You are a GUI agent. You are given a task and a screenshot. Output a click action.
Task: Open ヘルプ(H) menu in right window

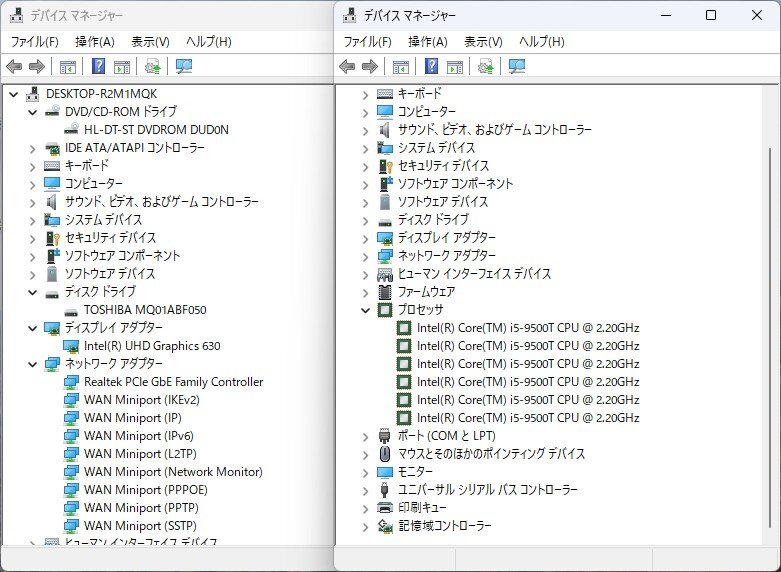click(x=542, y=41)
